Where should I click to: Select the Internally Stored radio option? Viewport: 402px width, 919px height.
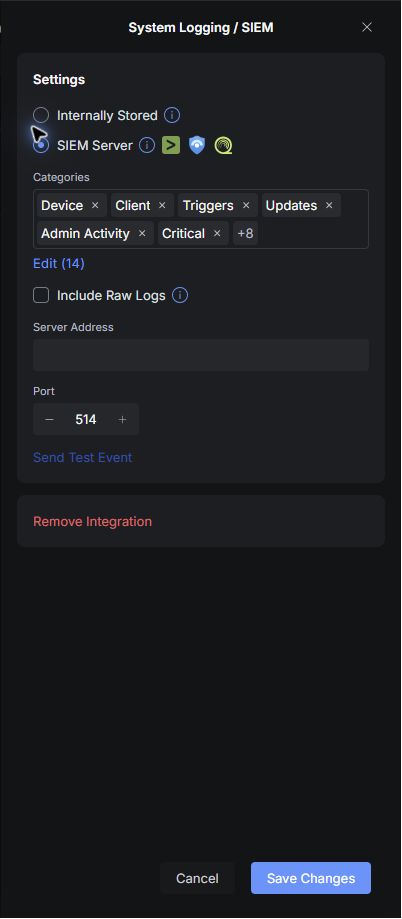41,115
